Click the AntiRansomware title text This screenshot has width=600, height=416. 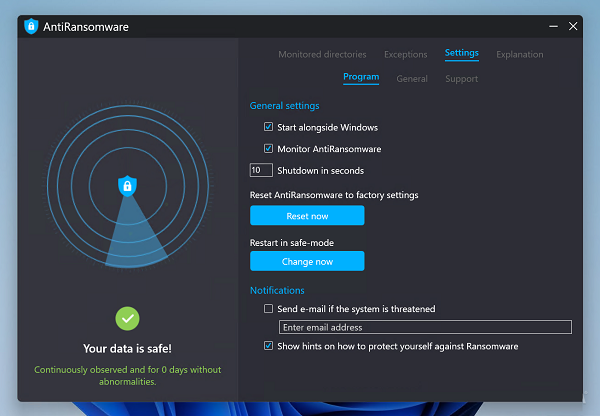tap(86, 27)
